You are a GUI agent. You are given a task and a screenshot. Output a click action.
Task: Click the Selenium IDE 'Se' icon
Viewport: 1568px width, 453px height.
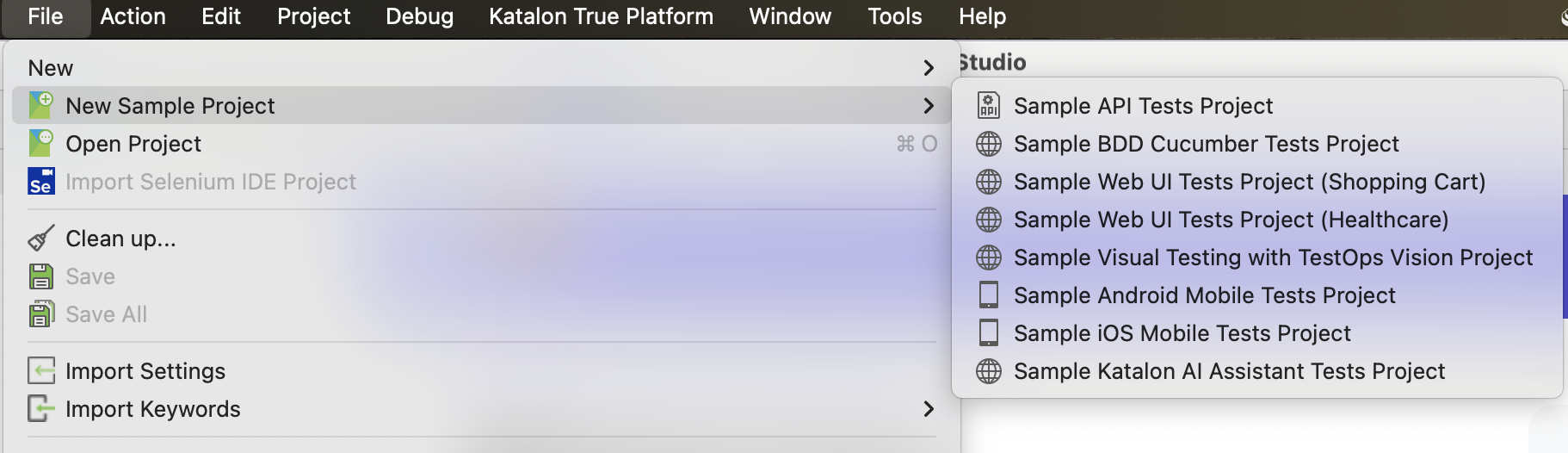[41, 181]
